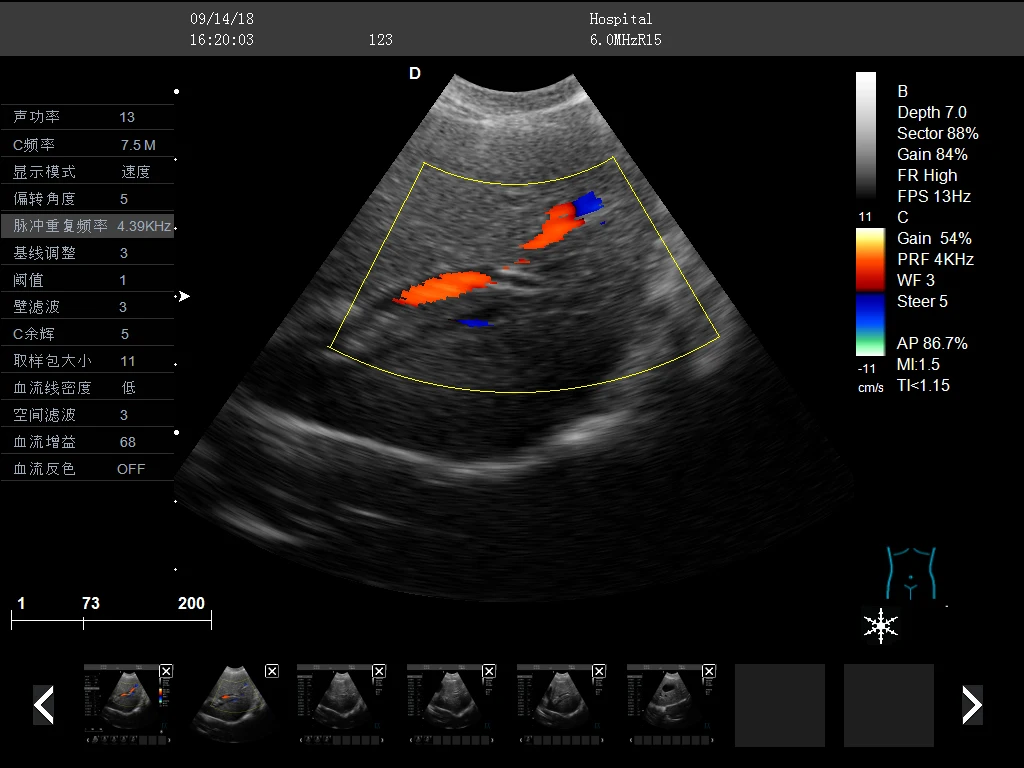Advance thumbnails with the right arrow

pyautogui.click(x=971, y=705)
